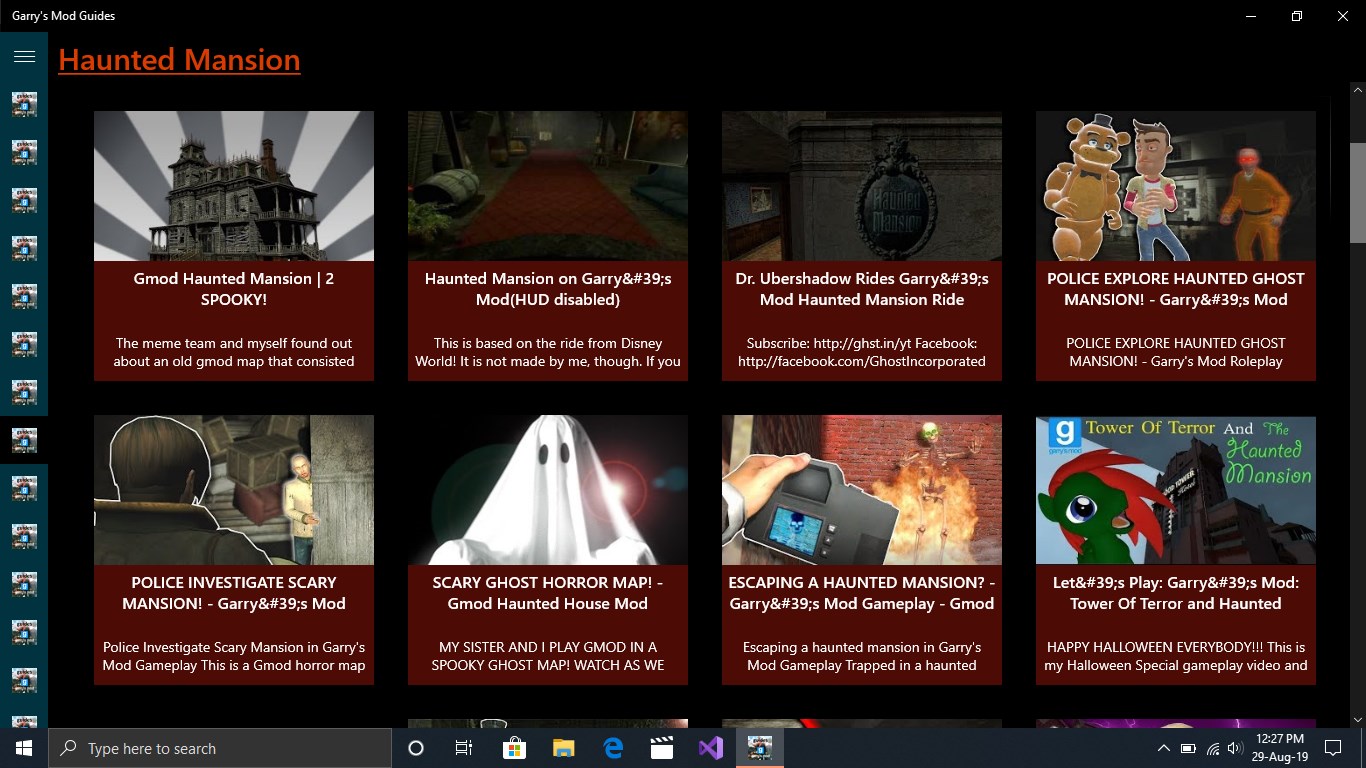The height and width of the screenshot is (768, 1366).
Task: Click the highlighted active sidebar category icon
Action: pos(24,440)
